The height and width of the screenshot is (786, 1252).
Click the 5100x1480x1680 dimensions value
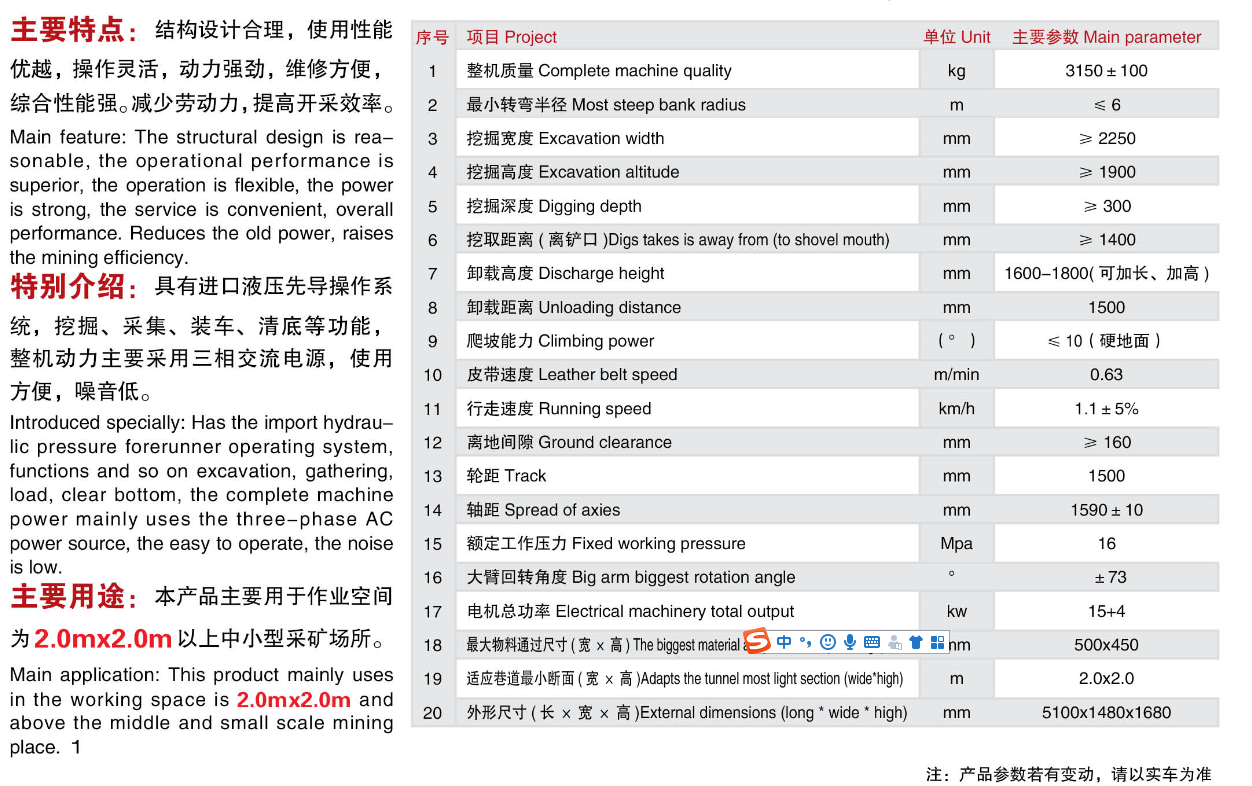tap(1106, 713)
